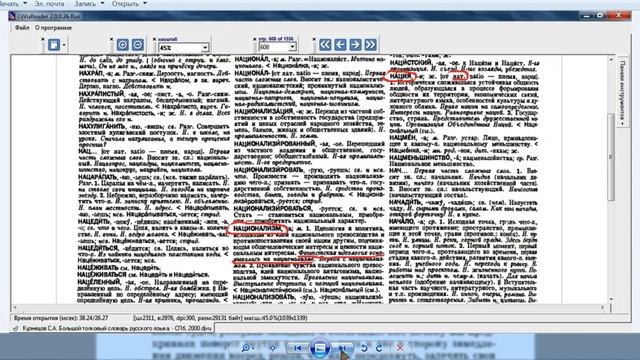Click the headword НАЦАРАПАТЬ in the page
The image size is (640, 360).
tap(98, 177)
